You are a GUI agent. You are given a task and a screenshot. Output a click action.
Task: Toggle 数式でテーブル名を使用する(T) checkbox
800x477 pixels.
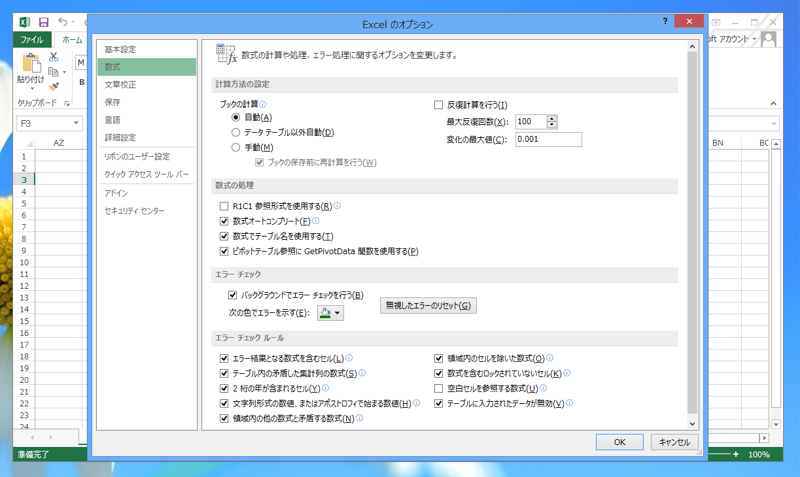coord(224,236)
